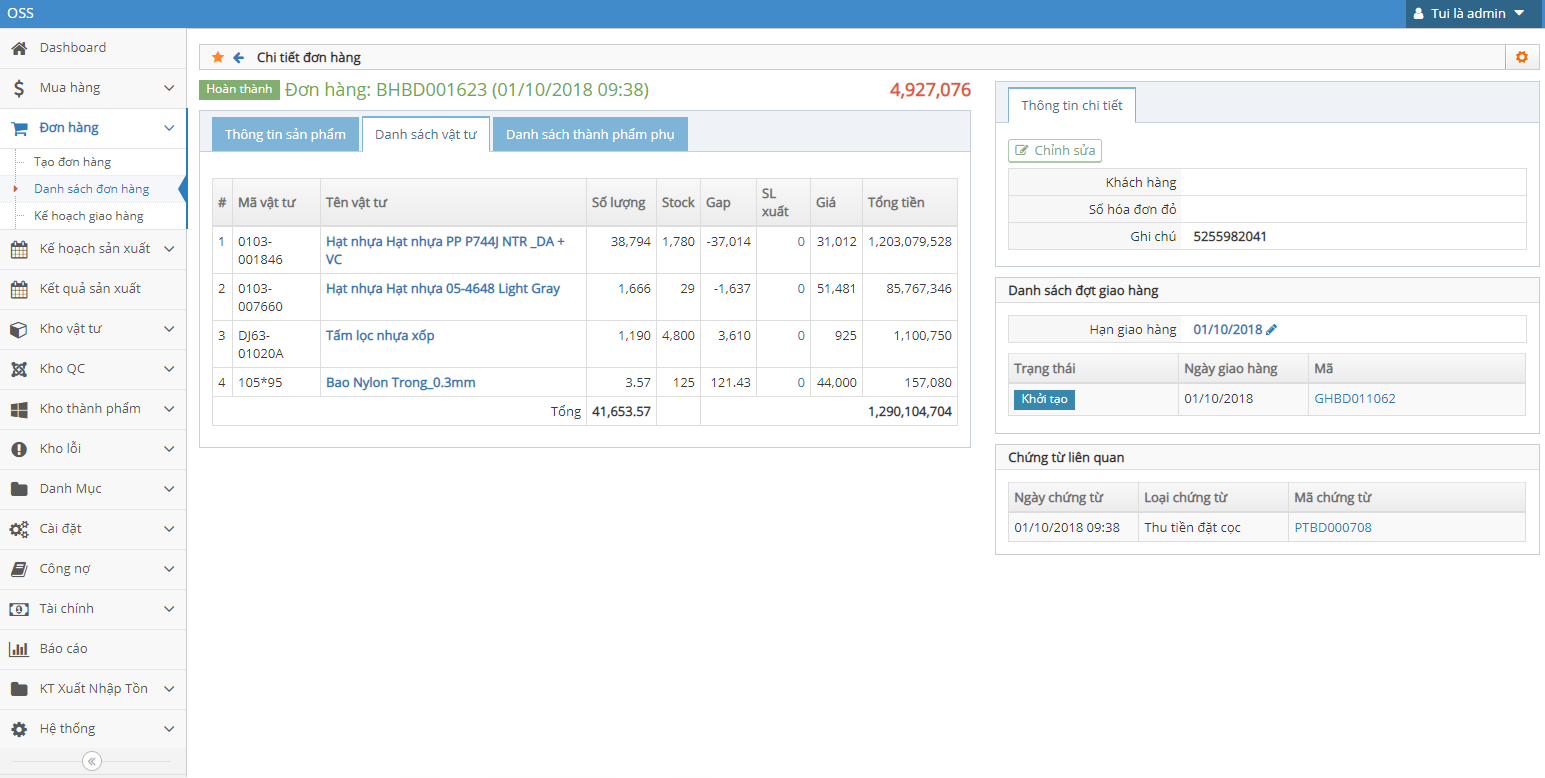Click calendar icon beside Kế hoạch sản xuất

19,249
